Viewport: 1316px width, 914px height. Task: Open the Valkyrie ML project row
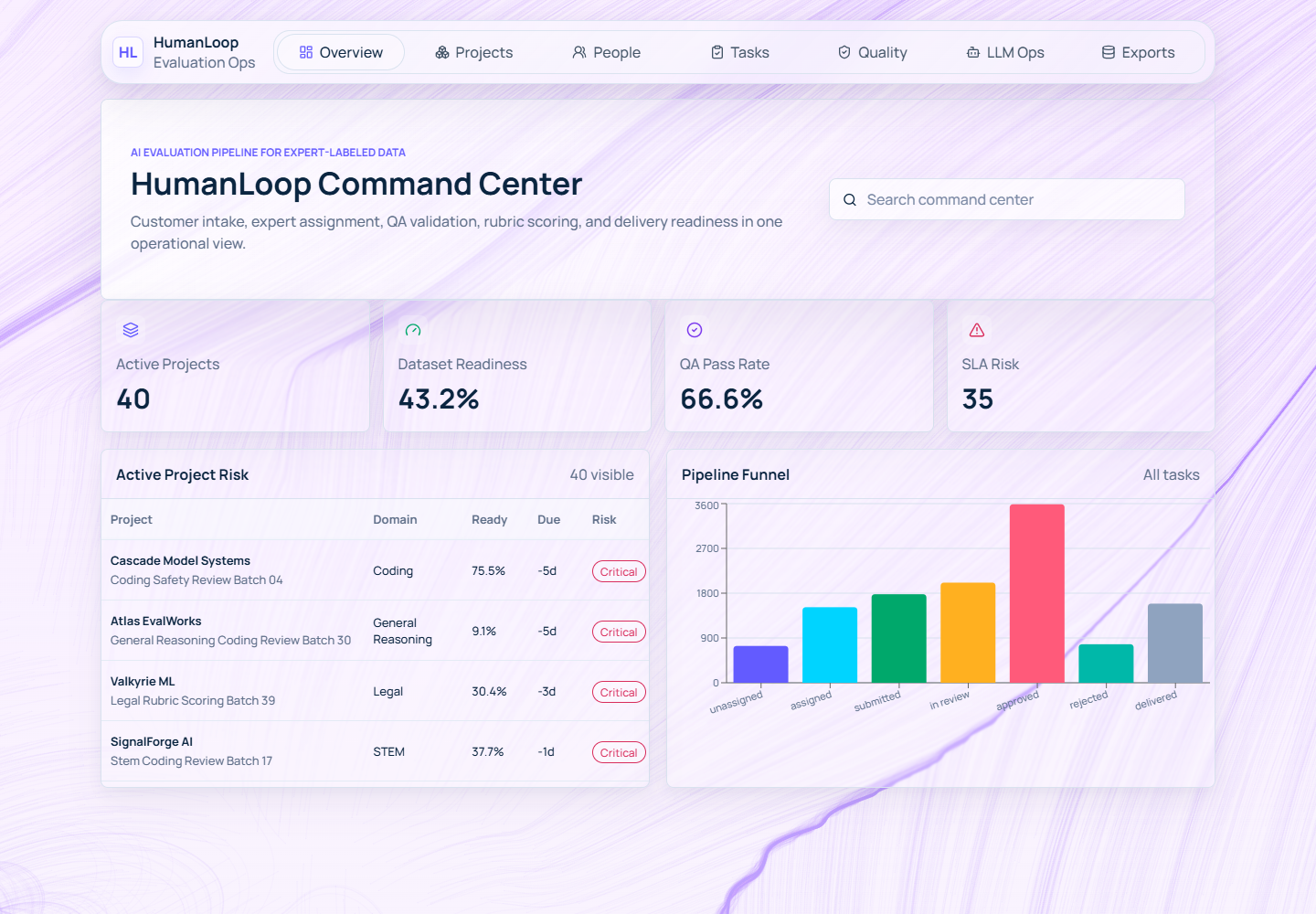pos(375,691)
